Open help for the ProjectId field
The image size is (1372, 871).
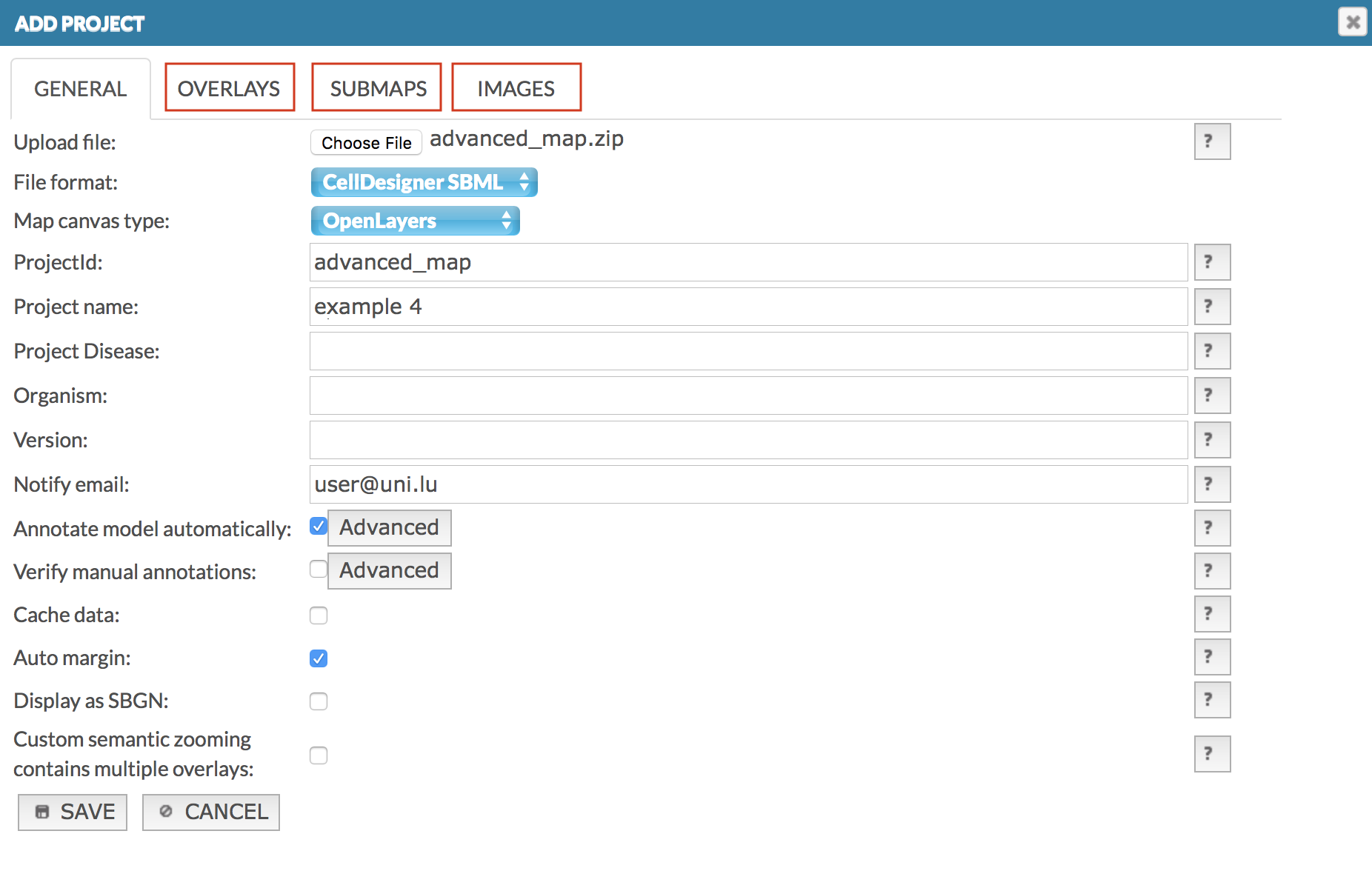pos(1211,262)
